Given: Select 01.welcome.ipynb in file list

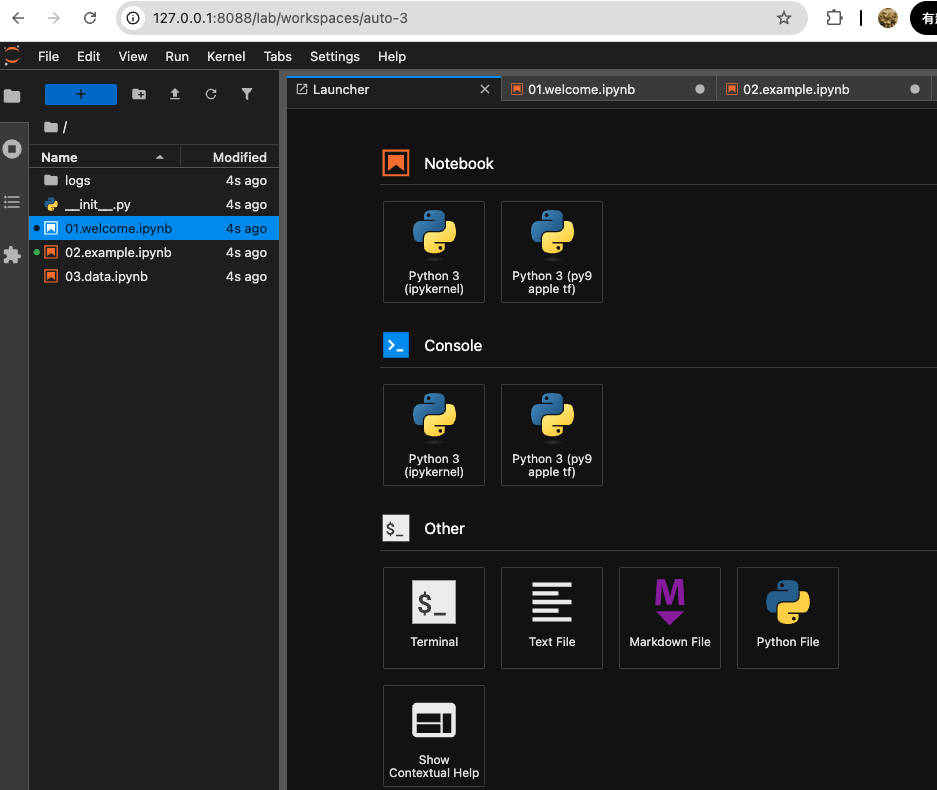Looking at the screenshot, I should (154, 228).
